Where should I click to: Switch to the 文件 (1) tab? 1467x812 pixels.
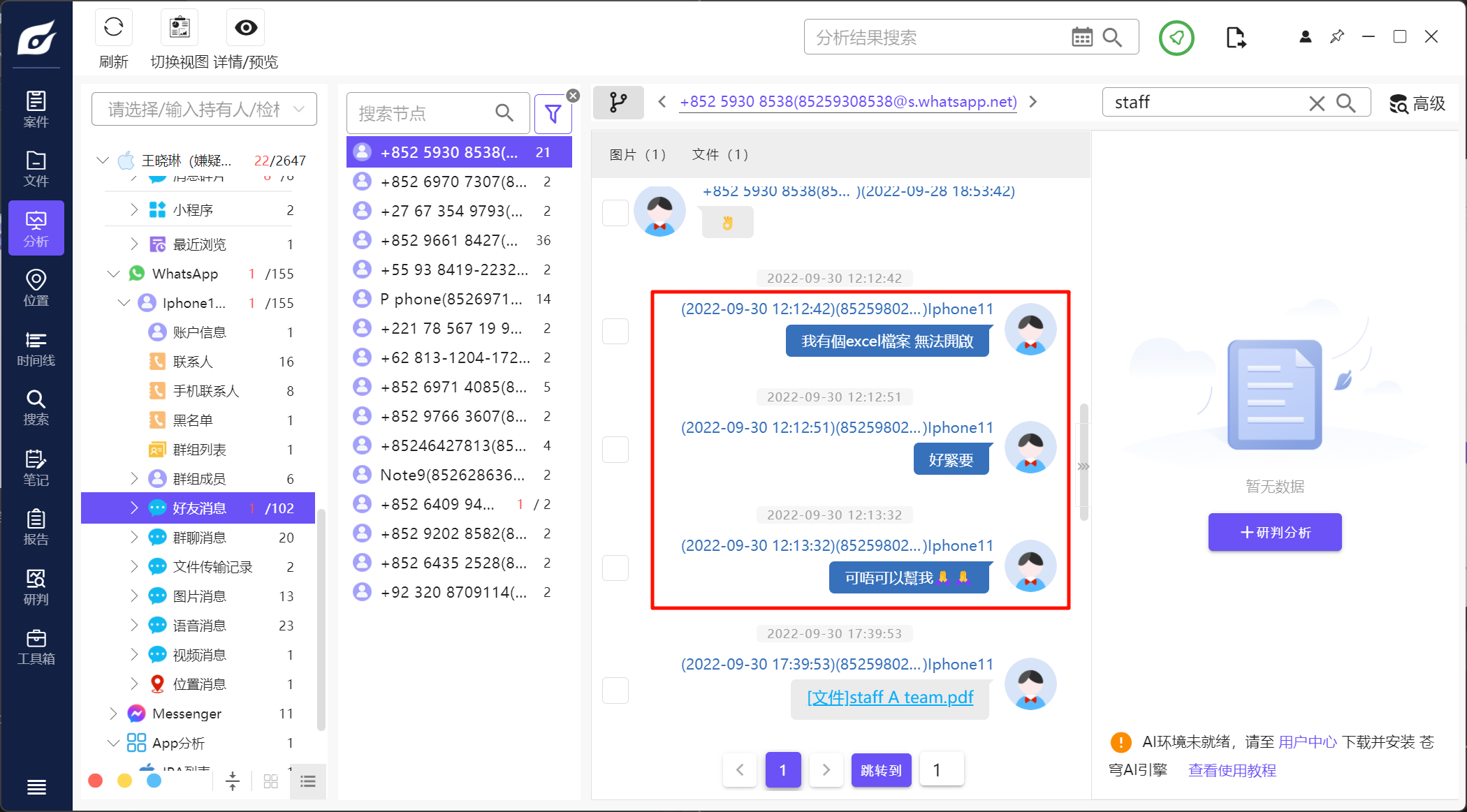[720, 154]
